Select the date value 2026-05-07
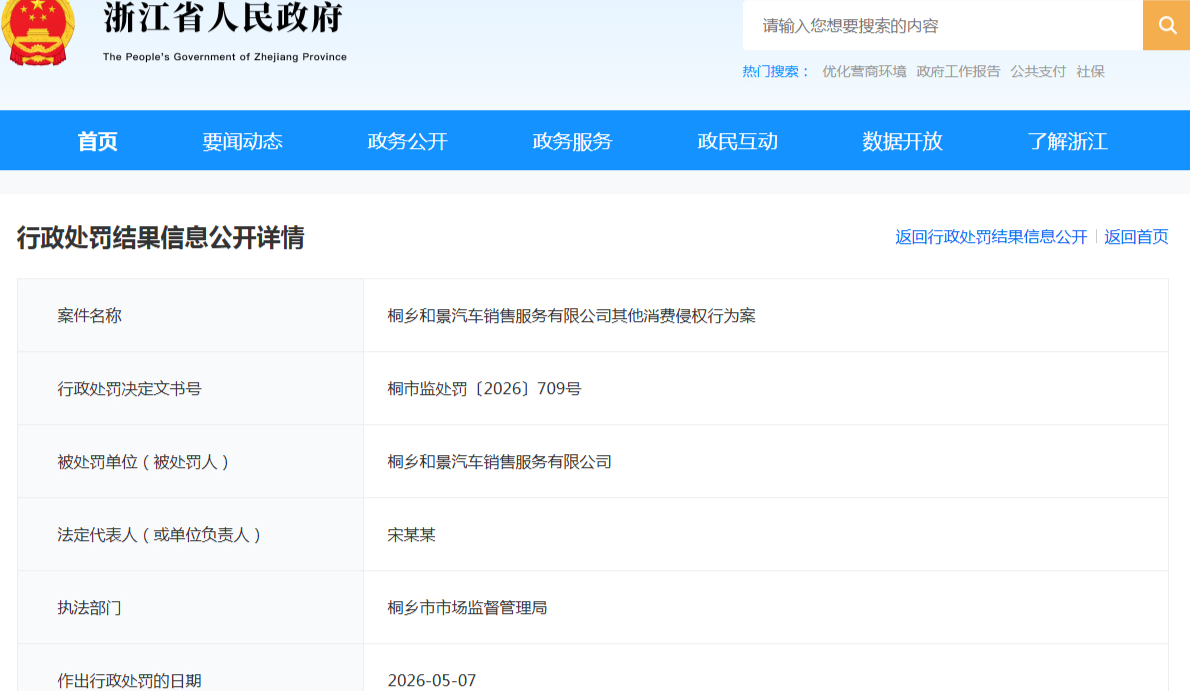1190x691 pixels. tap(432, 680)
